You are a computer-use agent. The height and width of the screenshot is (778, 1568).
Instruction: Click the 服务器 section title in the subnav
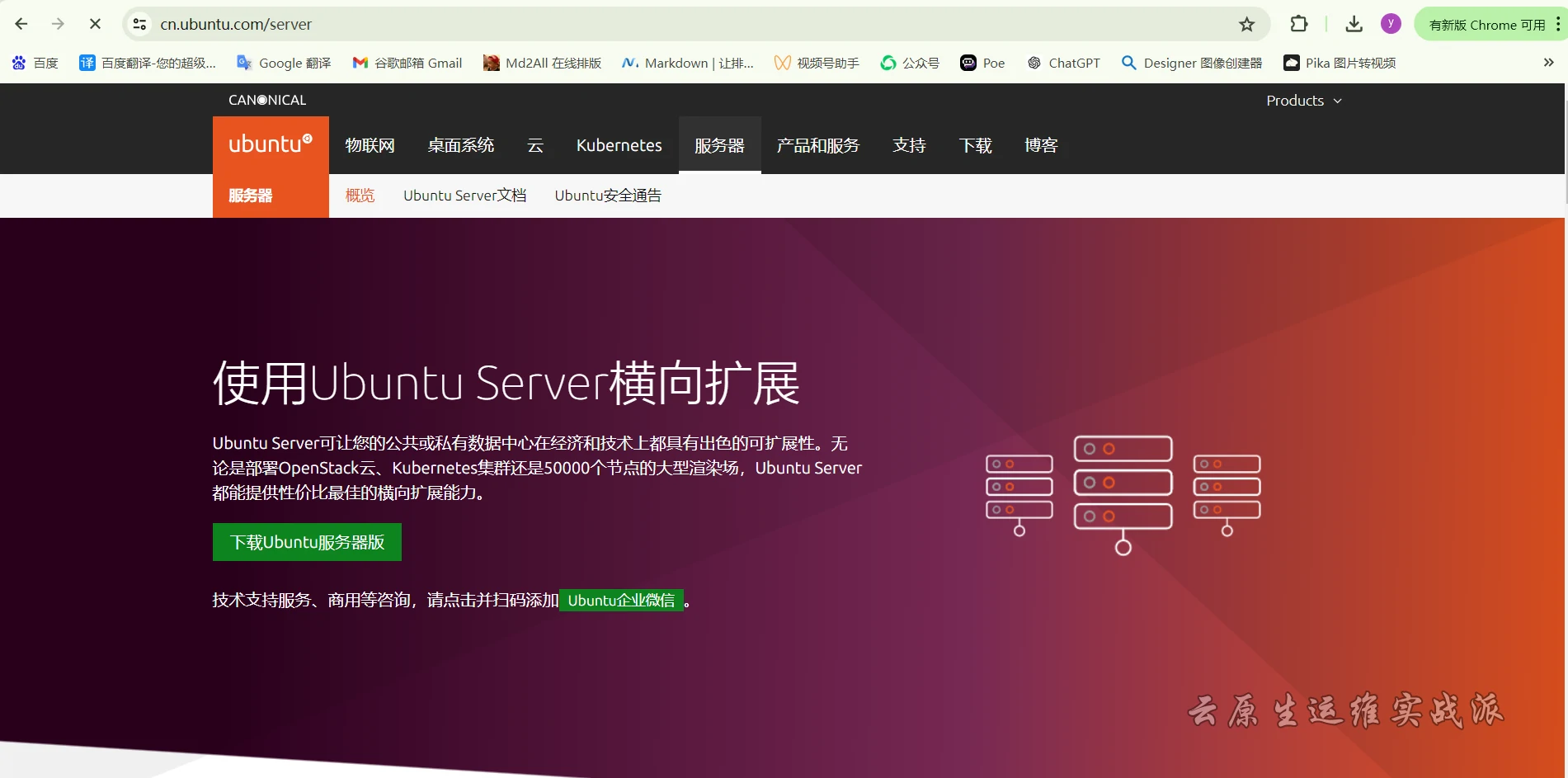point(251,196)
